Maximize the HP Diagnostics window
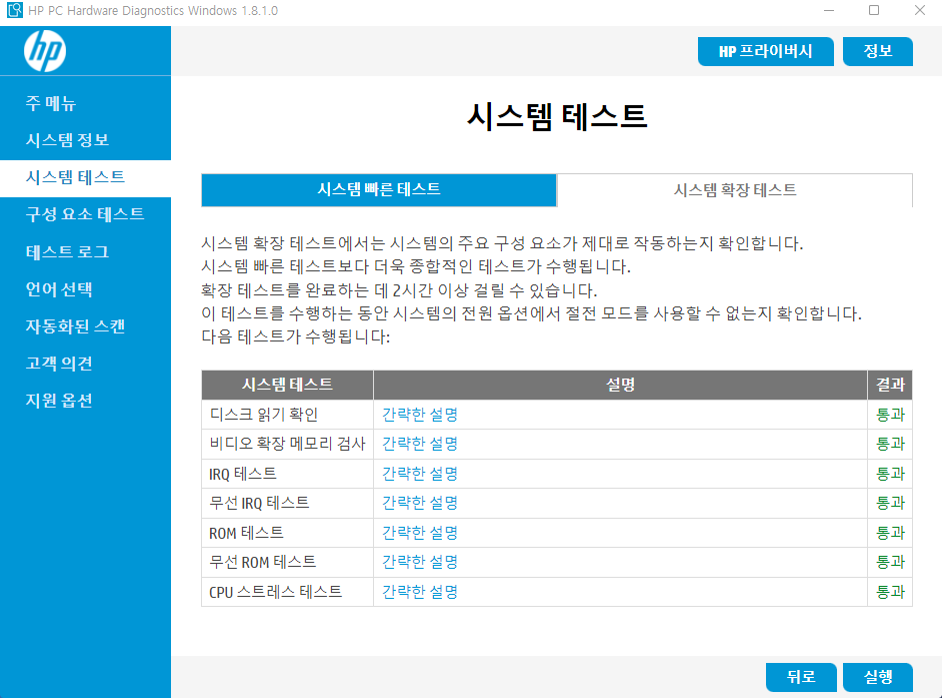 pos(874,10)
